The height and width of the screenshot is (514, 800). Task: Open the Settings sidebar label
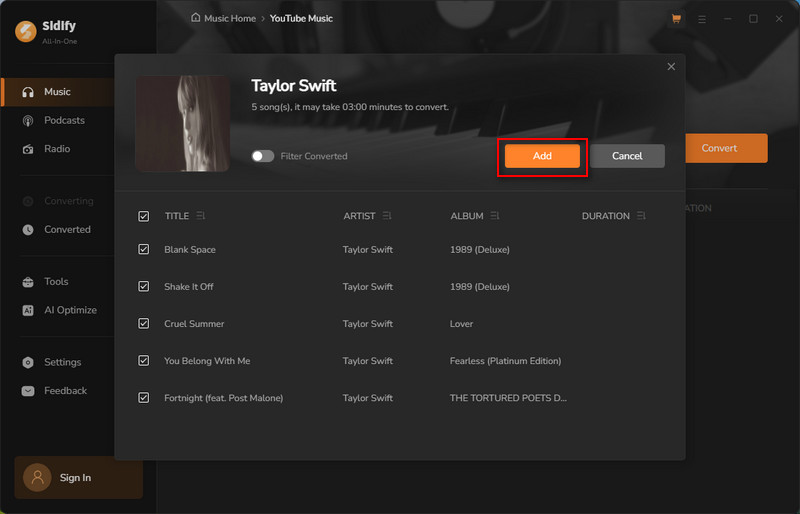tap(63, 362)
